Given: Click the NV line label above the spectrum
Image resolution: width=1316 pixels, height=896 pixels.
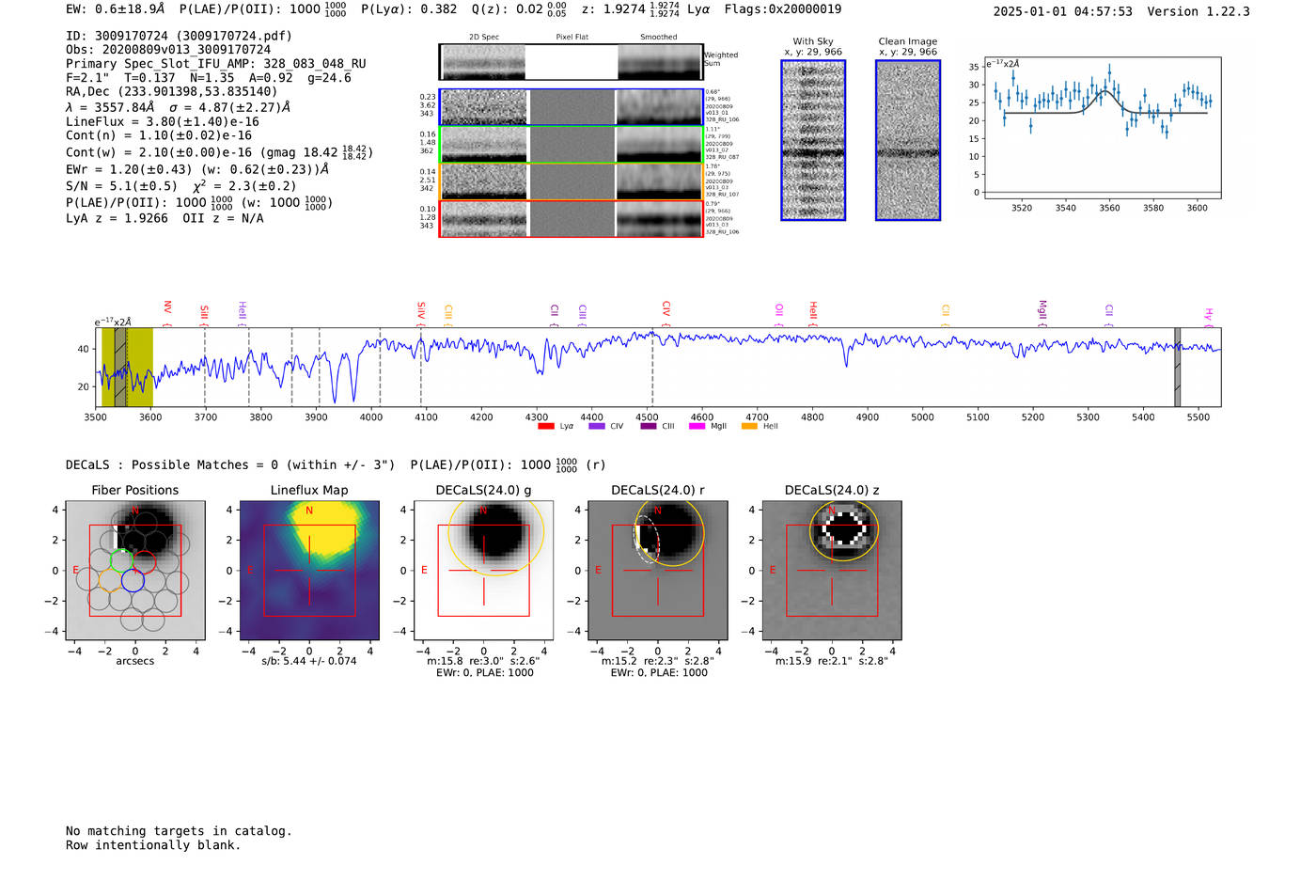Looking at the screenshot, I should 167,308.
